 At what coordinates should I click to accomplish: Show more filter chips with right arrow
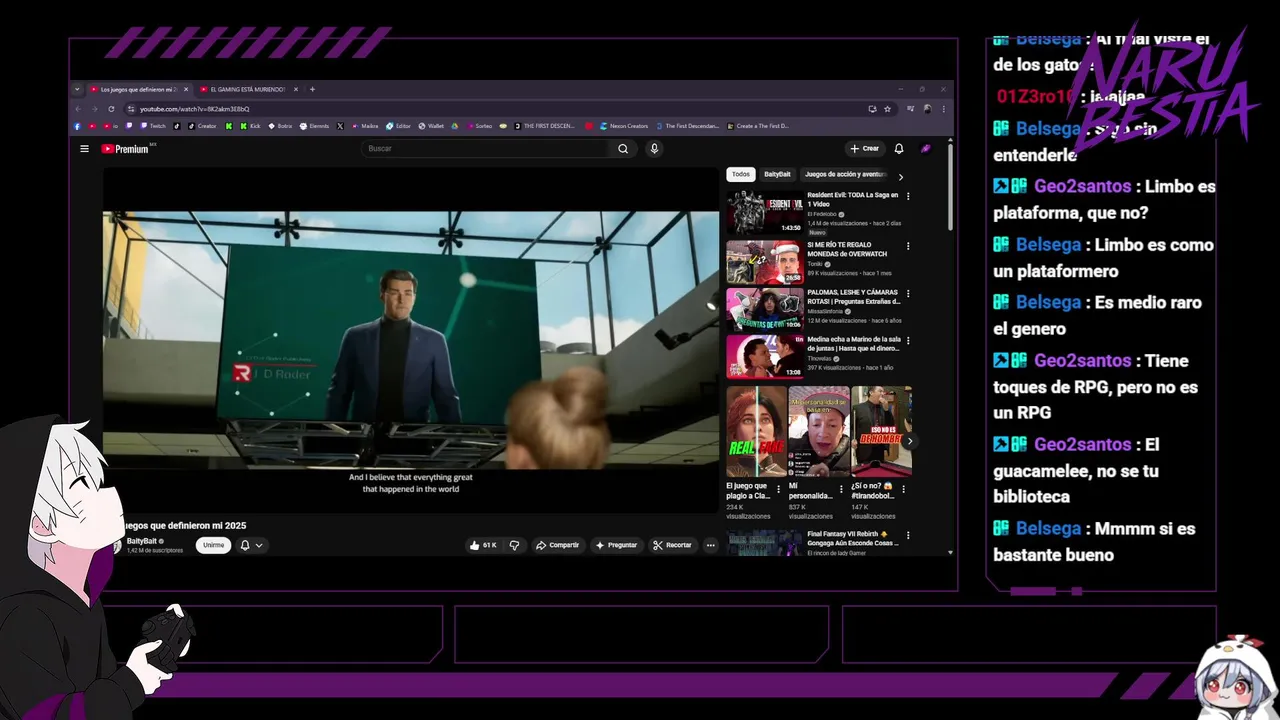[900, 176]
